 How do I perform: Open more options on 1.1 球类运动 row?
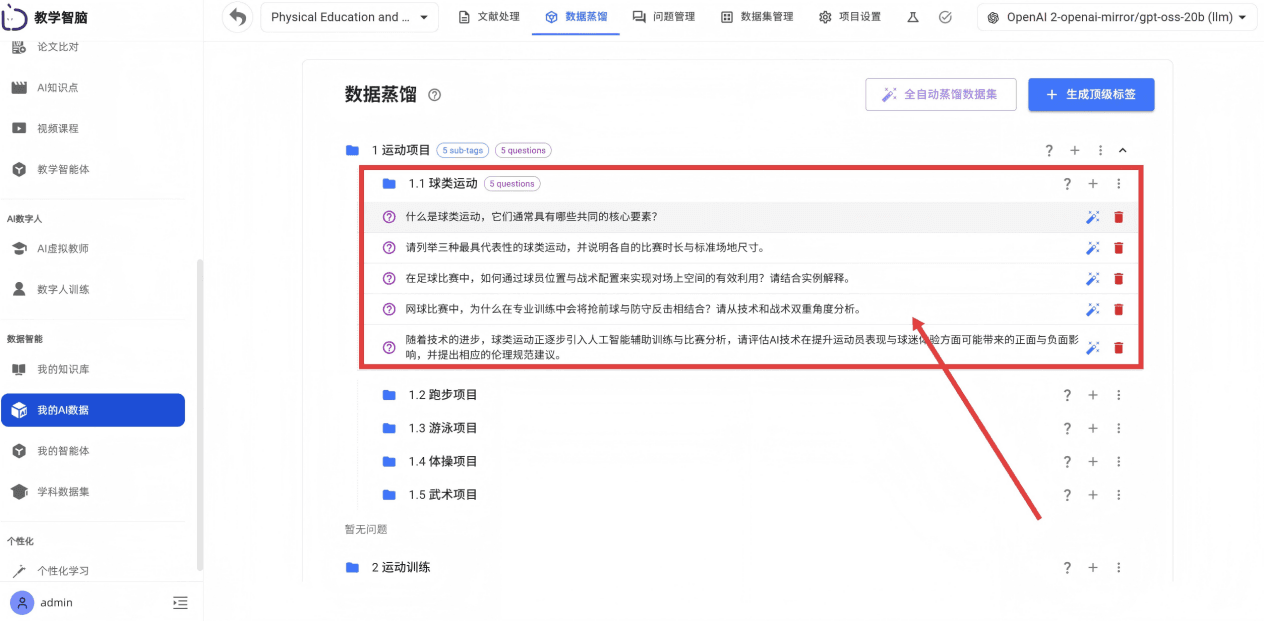tap(1119, 184)
